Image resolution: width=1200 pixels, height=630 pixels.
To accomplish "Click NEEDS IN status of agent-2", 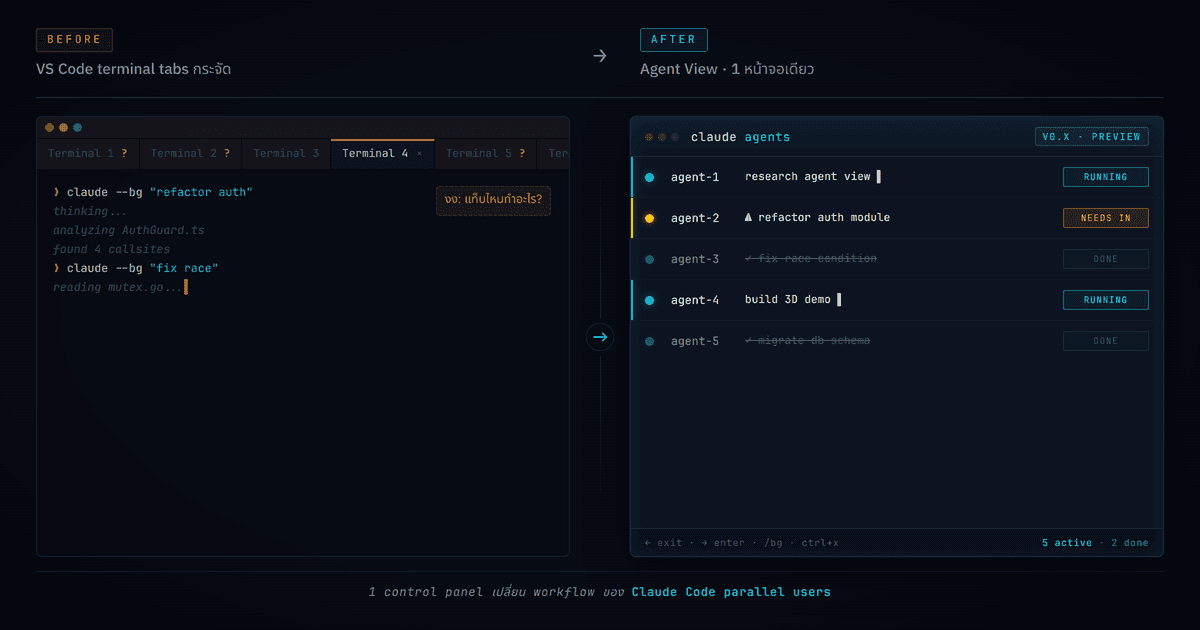I will (x=1105, y=218).
